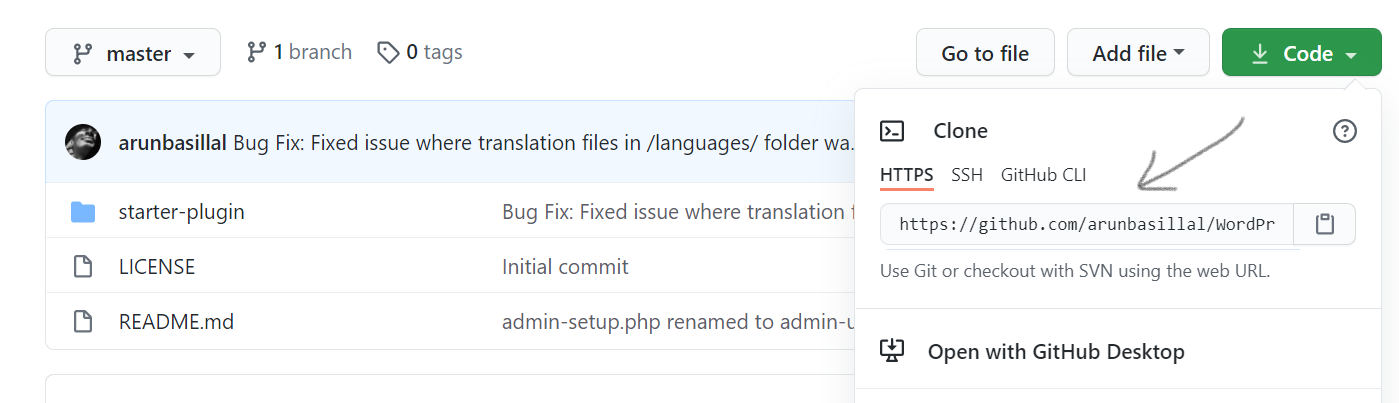Viewport: 1399px width, 403px height.
Task: Click the Go to file button
Action: pos(985,52)
